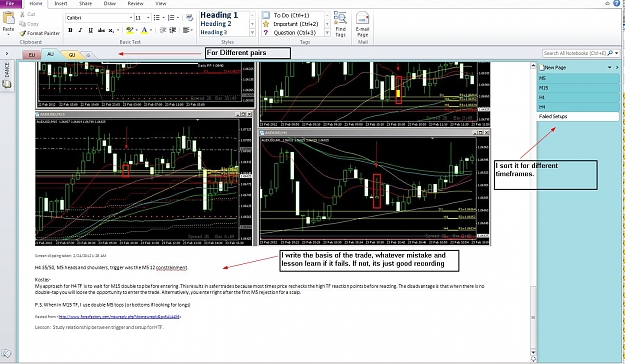Decrease indent of the paragraph
Image resolution: width=625 pixels, height=364 pixels.
click(163, 30)
